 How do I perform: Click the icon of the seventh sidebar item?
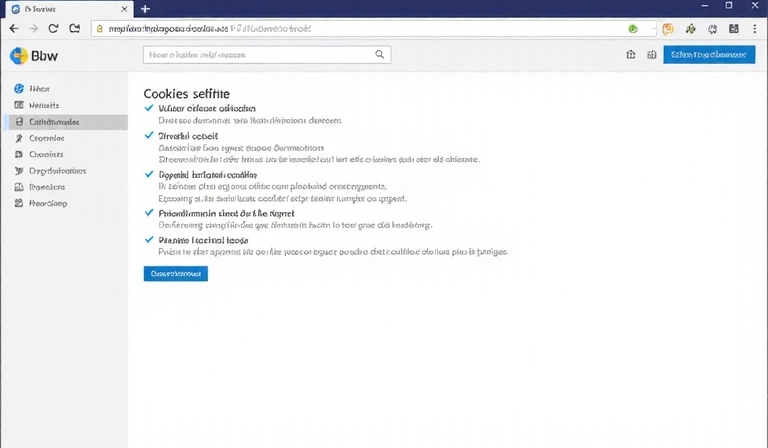point(19,187)
